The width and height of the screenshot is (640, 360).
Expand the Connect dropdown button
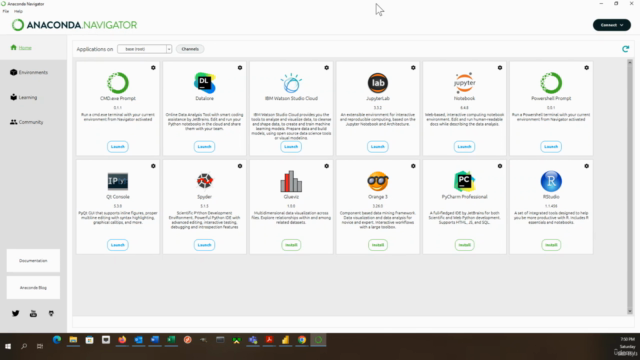tap(611, 25)
